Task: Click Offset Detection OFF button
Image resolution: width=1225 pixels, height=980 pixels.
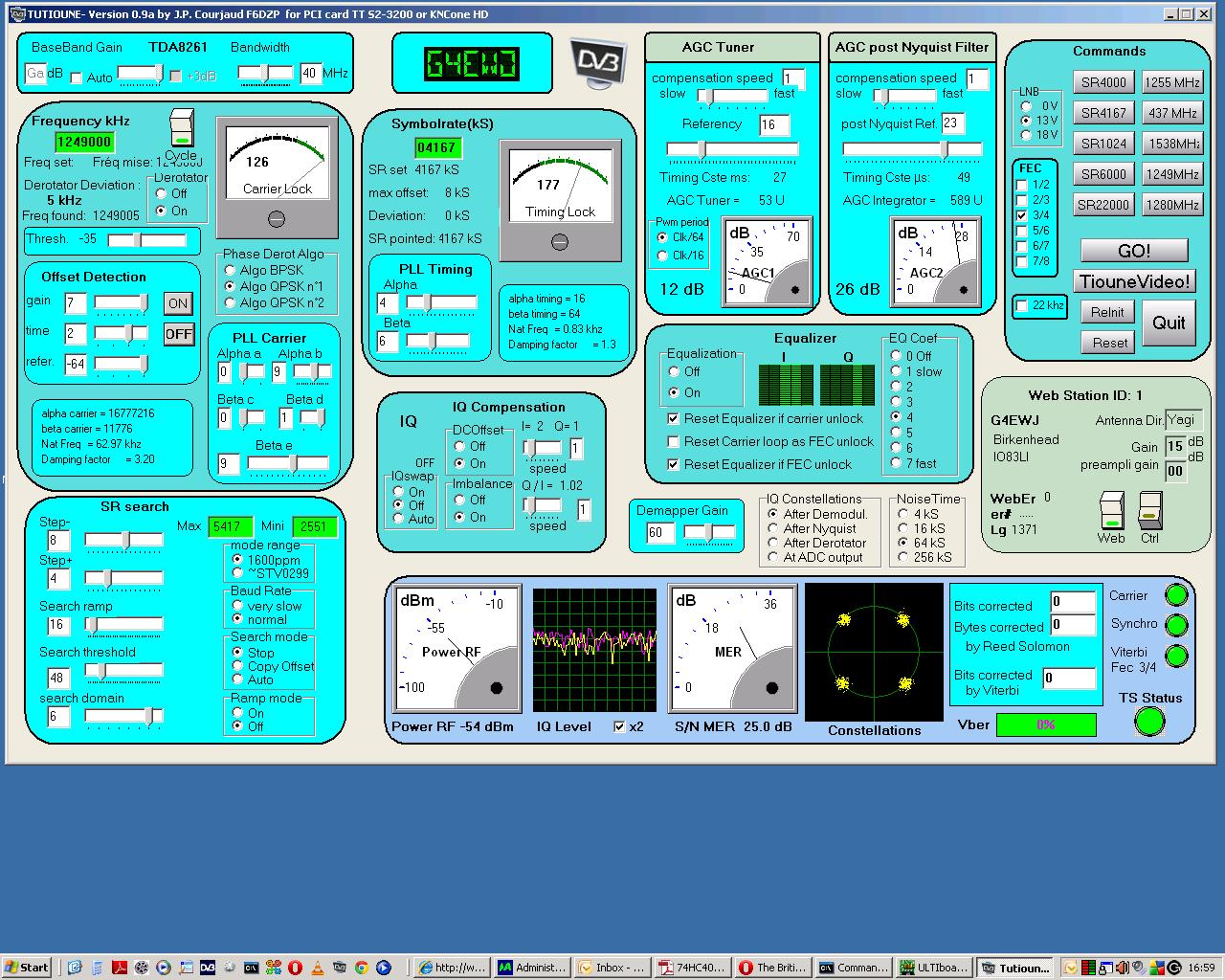Action: (178, 334)
